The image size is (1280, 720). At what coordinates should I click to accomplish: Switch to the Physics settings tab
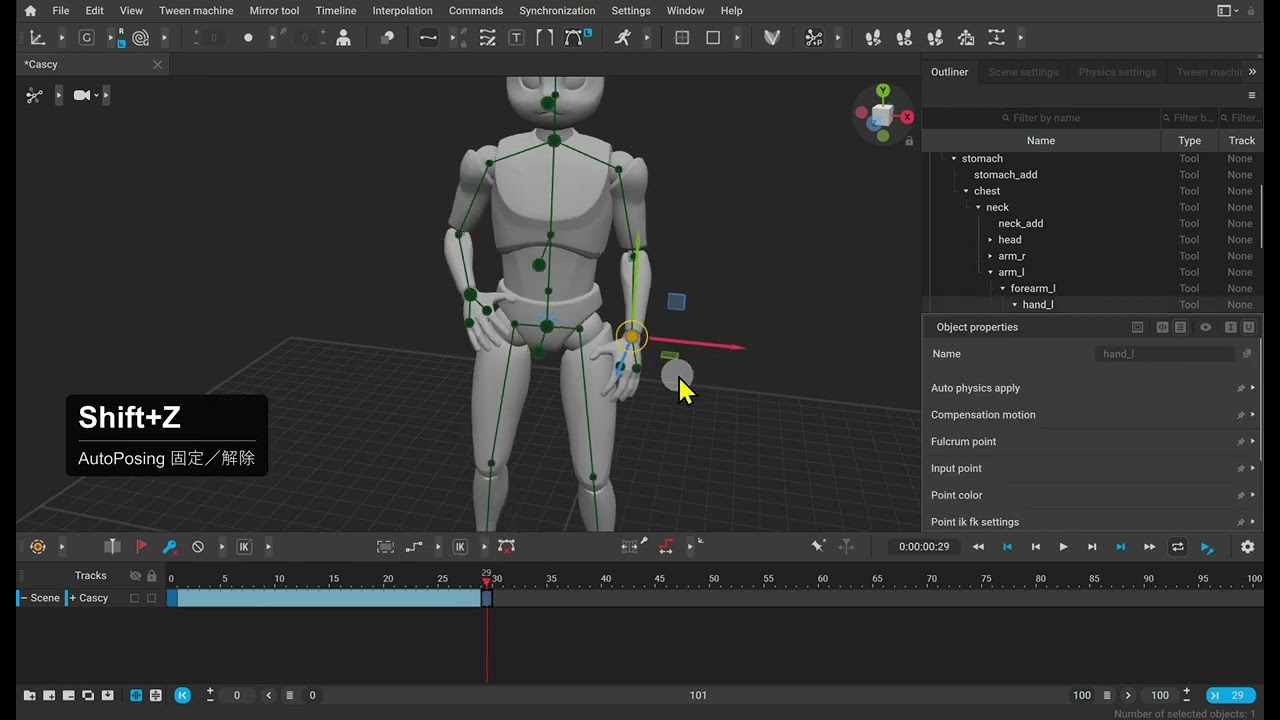click(1117, 72)
